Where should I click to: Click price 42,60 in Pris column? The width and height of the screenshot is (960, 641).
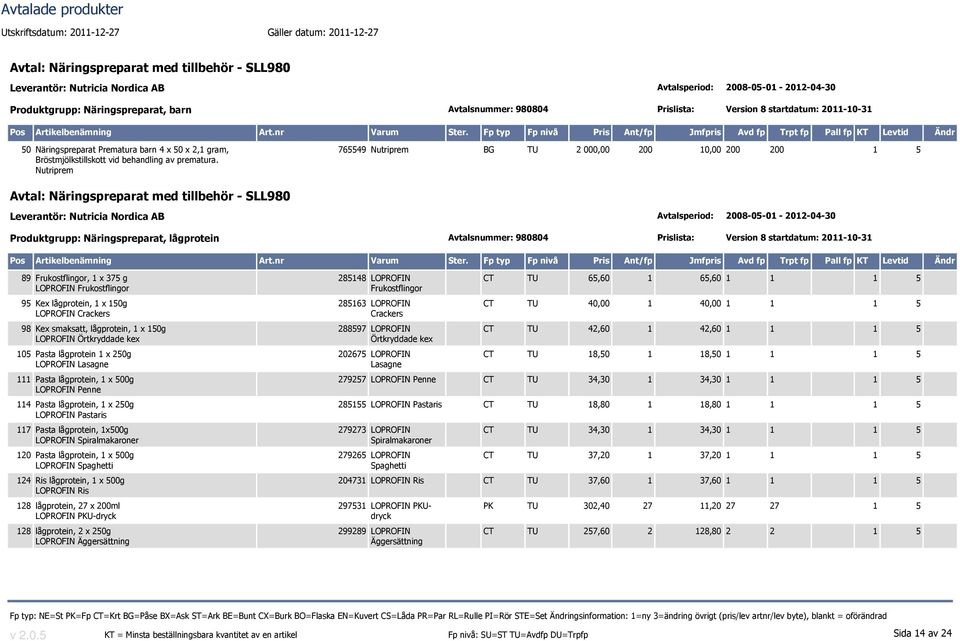click(x=599, y=329)
